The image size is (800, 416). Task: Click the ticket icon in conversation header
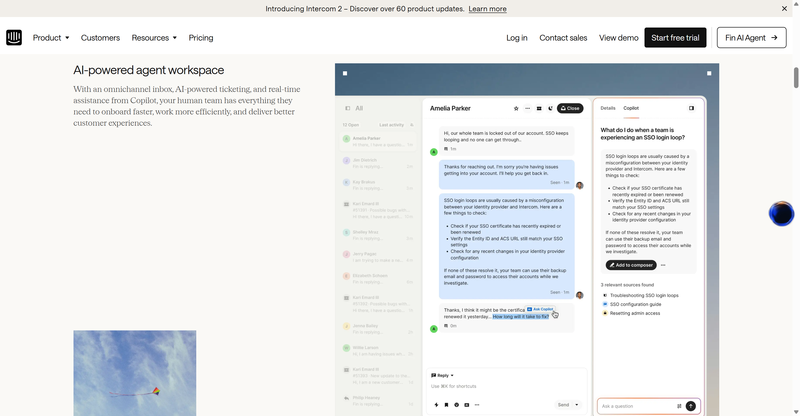click(x=539, y=108)
